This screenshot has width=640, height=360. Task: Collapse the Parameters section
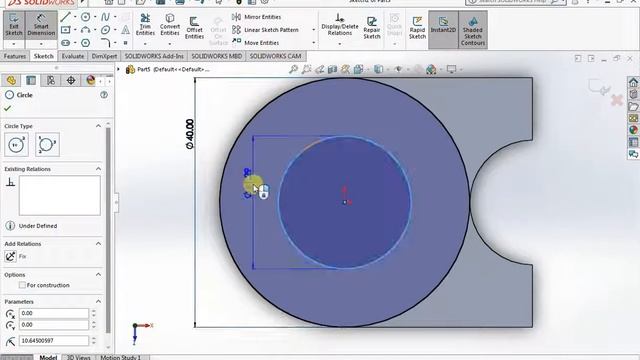[x=98, y=301]
